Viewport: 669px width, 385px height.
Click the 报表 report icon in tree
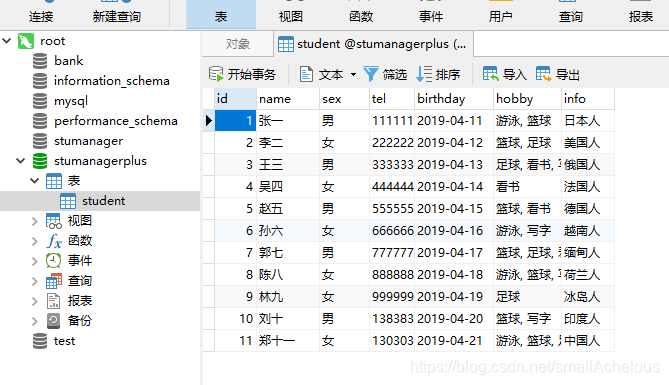coord(54,301)
